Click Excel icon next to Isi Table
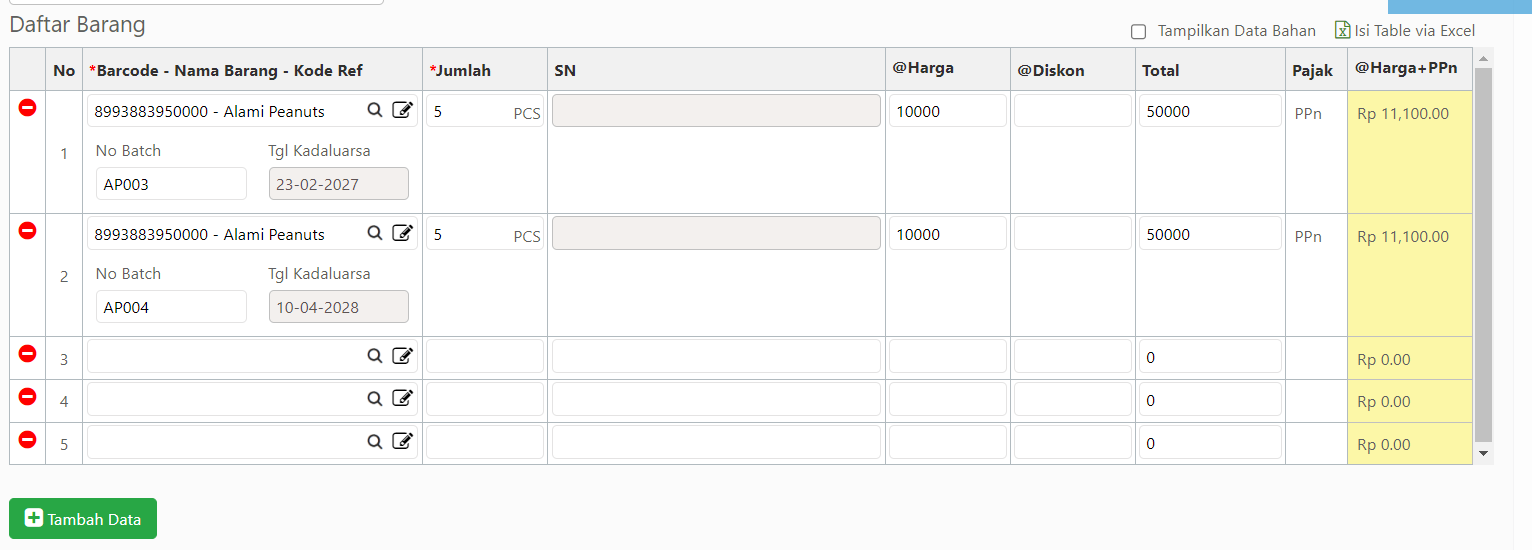The height and width of the screenshot is (550, 1532). tap(1343, 30)
